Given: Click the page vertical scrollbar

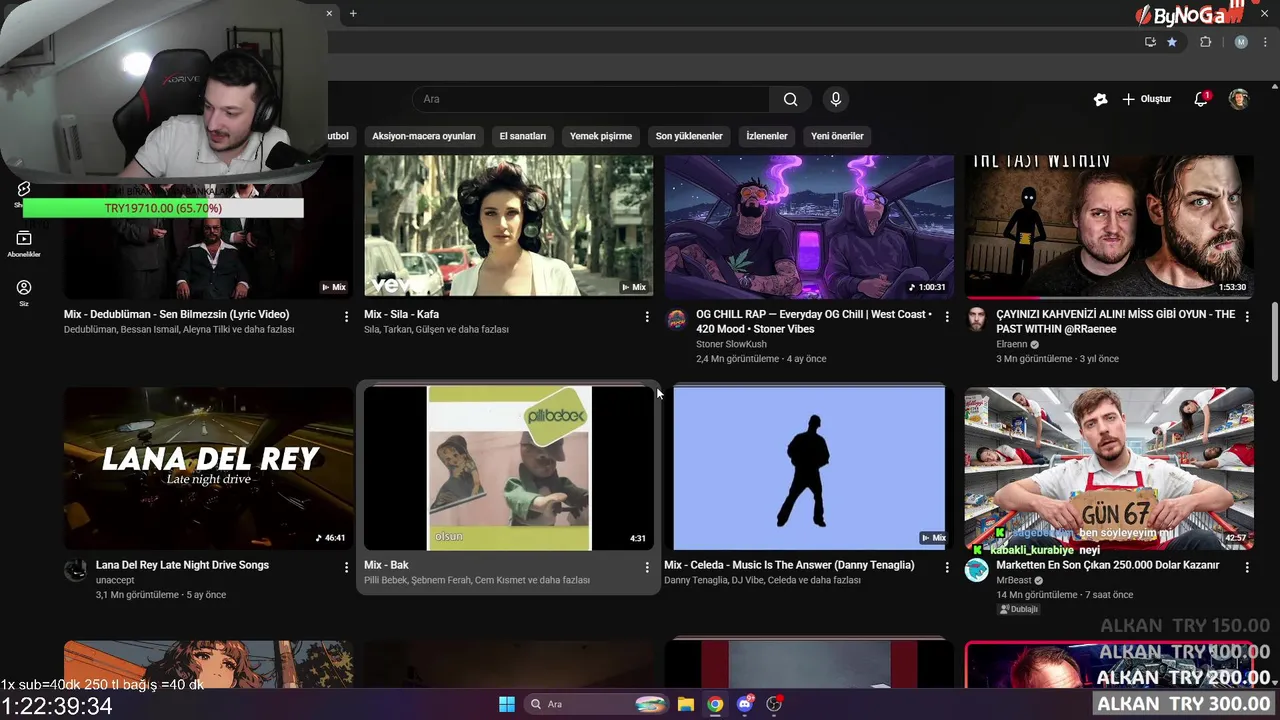Looking at the screenshot, I should pyautogui.click(x=1274, y=340).
